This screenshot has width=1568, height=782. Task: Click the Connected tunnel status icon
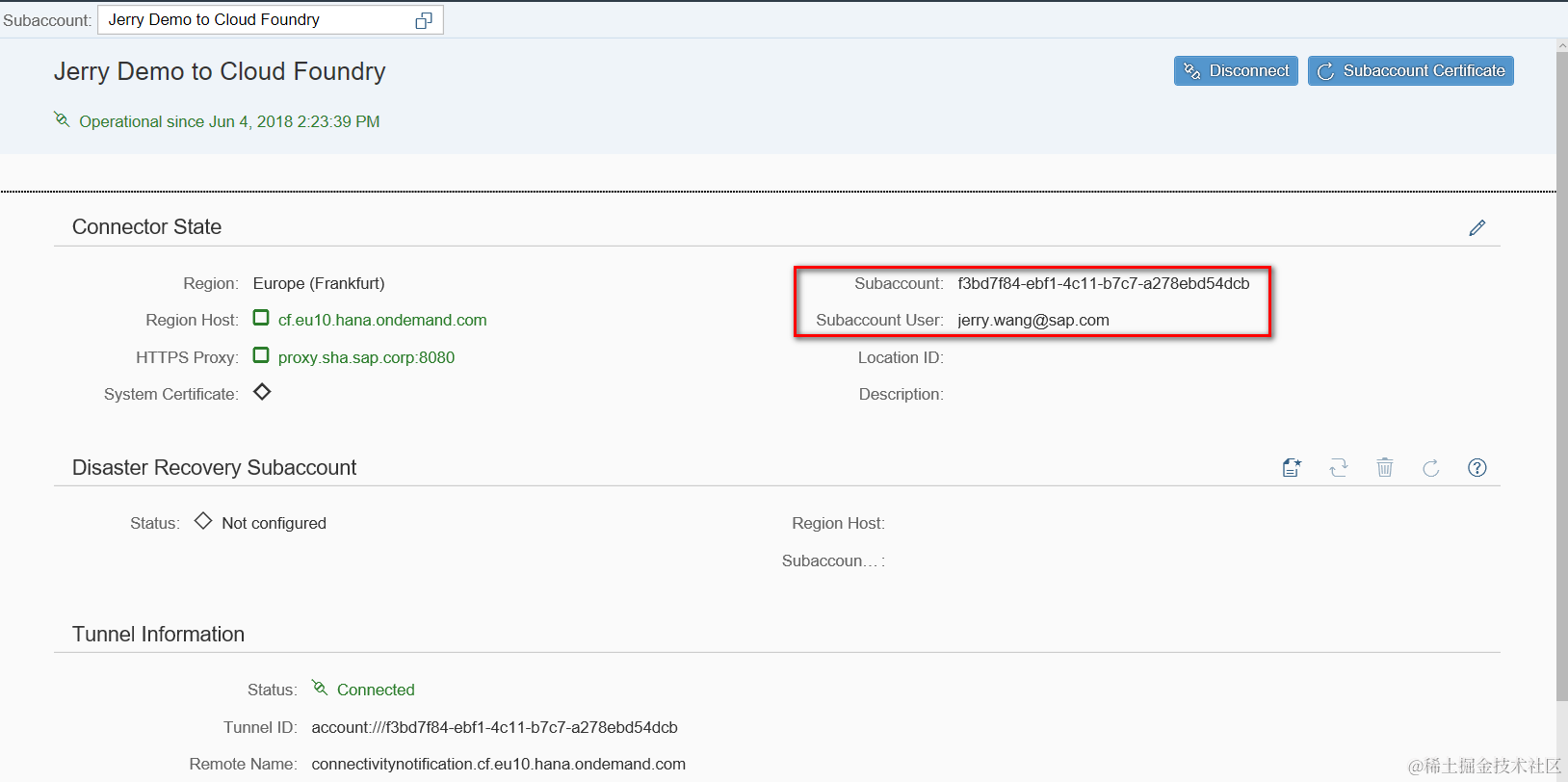pos(320,688)
